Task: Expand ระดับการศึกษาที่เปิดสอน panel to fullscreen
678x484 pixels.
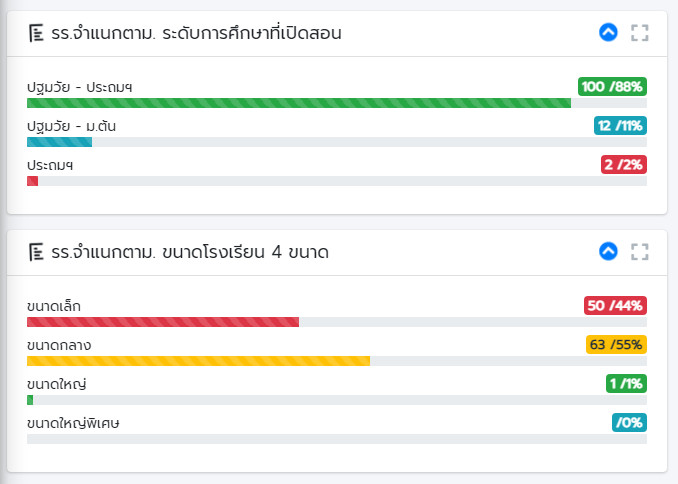Action: 640,33
